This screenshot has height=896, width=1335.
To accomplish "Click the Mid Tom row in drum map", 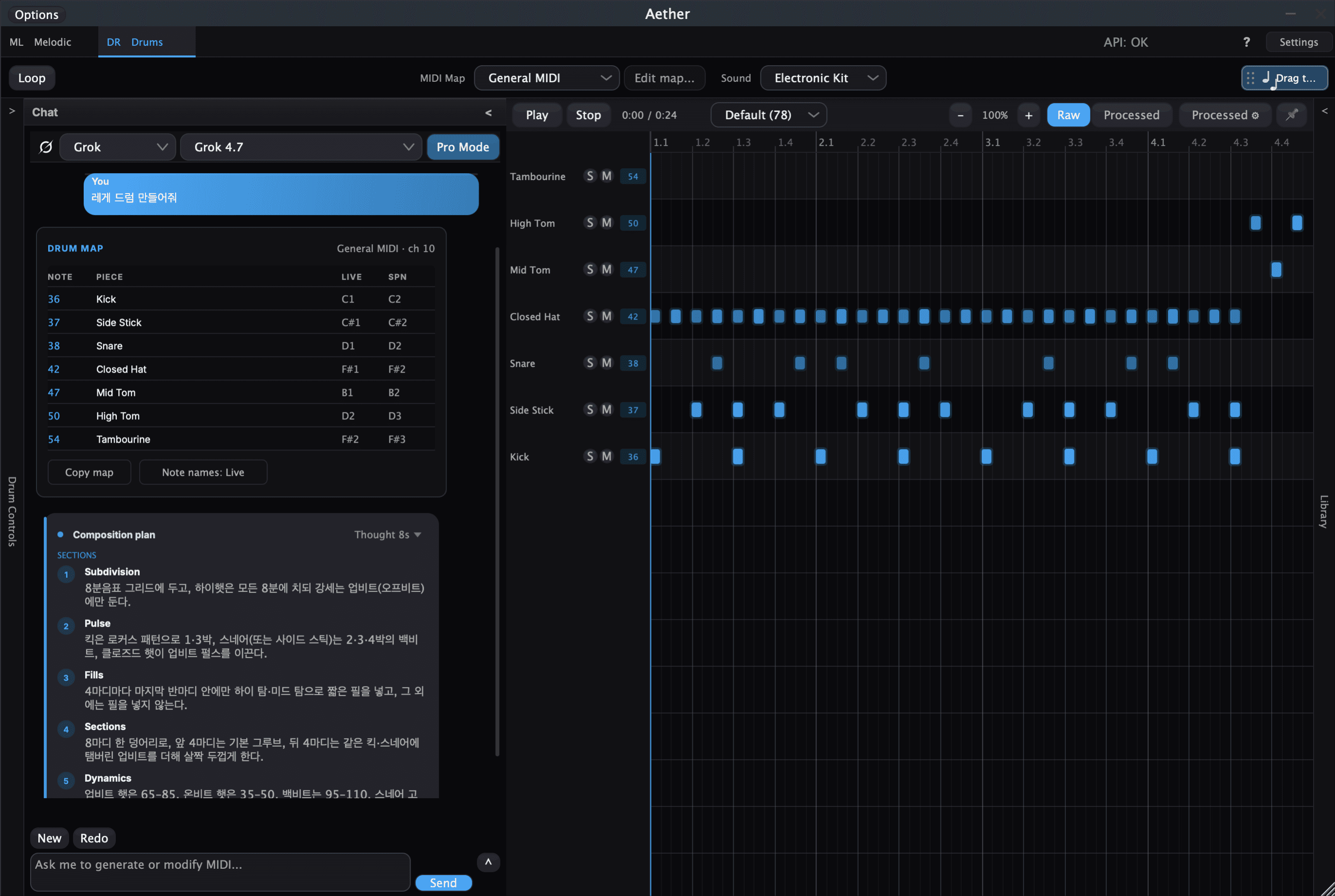I will pyautogui.click(x=241, y=393).
